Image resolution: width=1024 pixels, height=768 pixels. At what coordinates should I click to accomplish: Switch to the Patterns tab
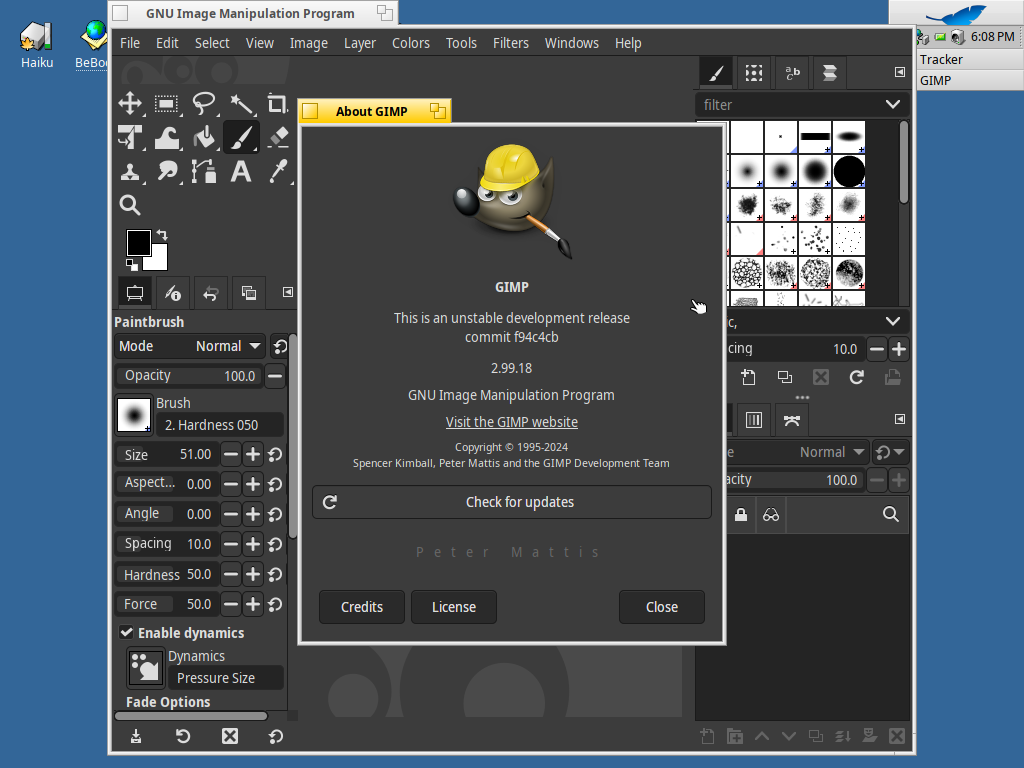point(754,72)
